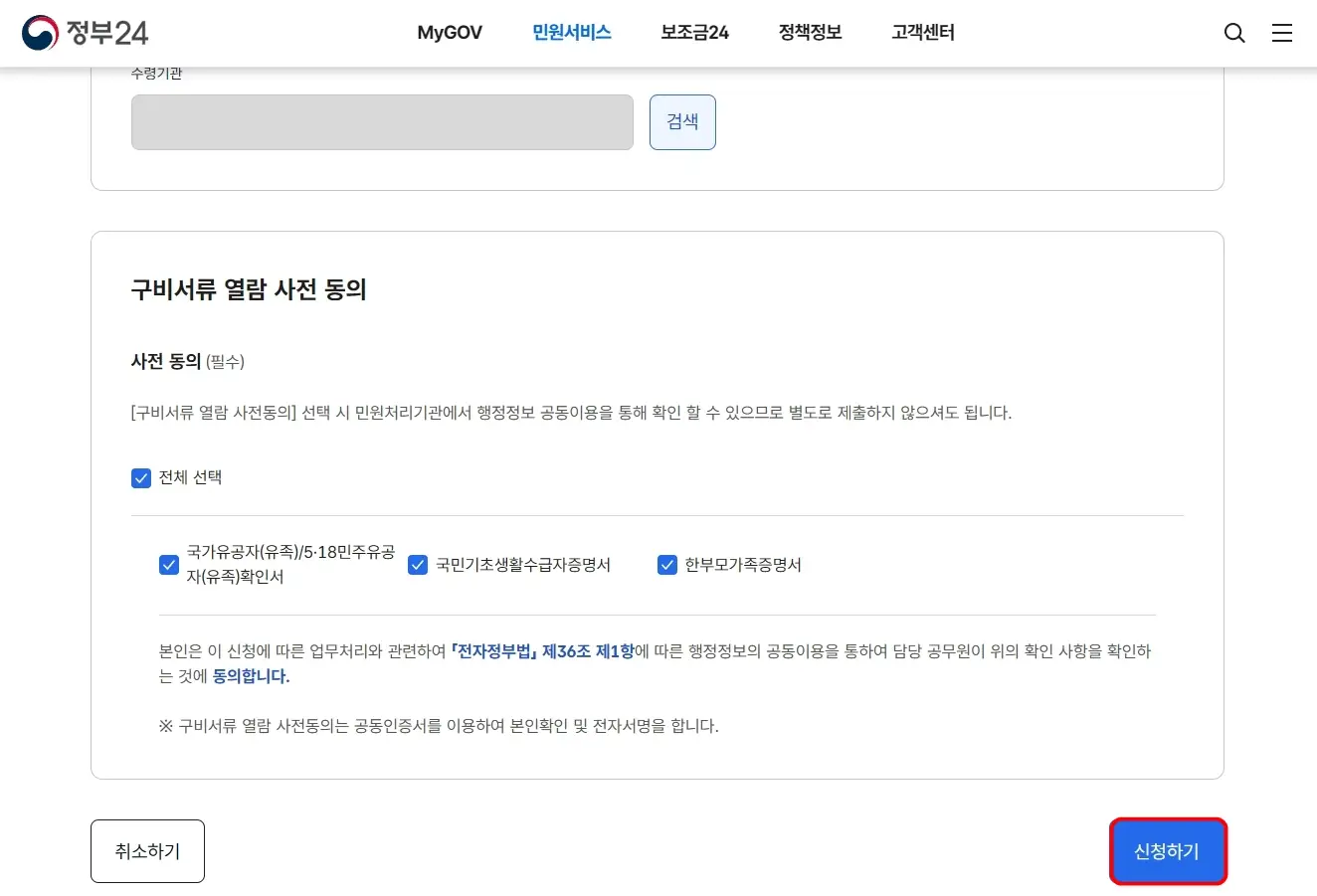The width and height of the screenshot is (1317, 896).
Task: Click the 신청하기 button
Action: (1168, 851)
